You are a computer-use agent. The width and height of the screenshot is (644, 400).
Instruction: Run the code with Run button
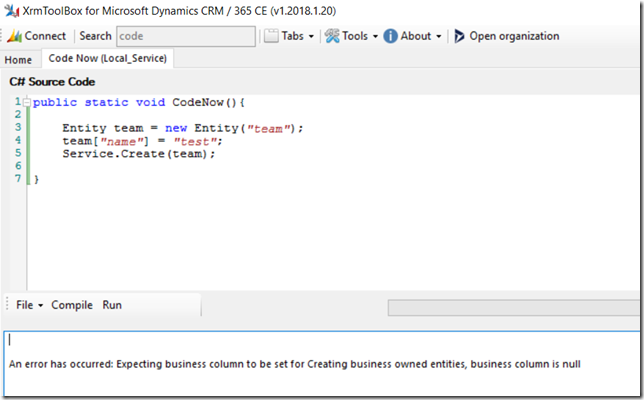112,305
